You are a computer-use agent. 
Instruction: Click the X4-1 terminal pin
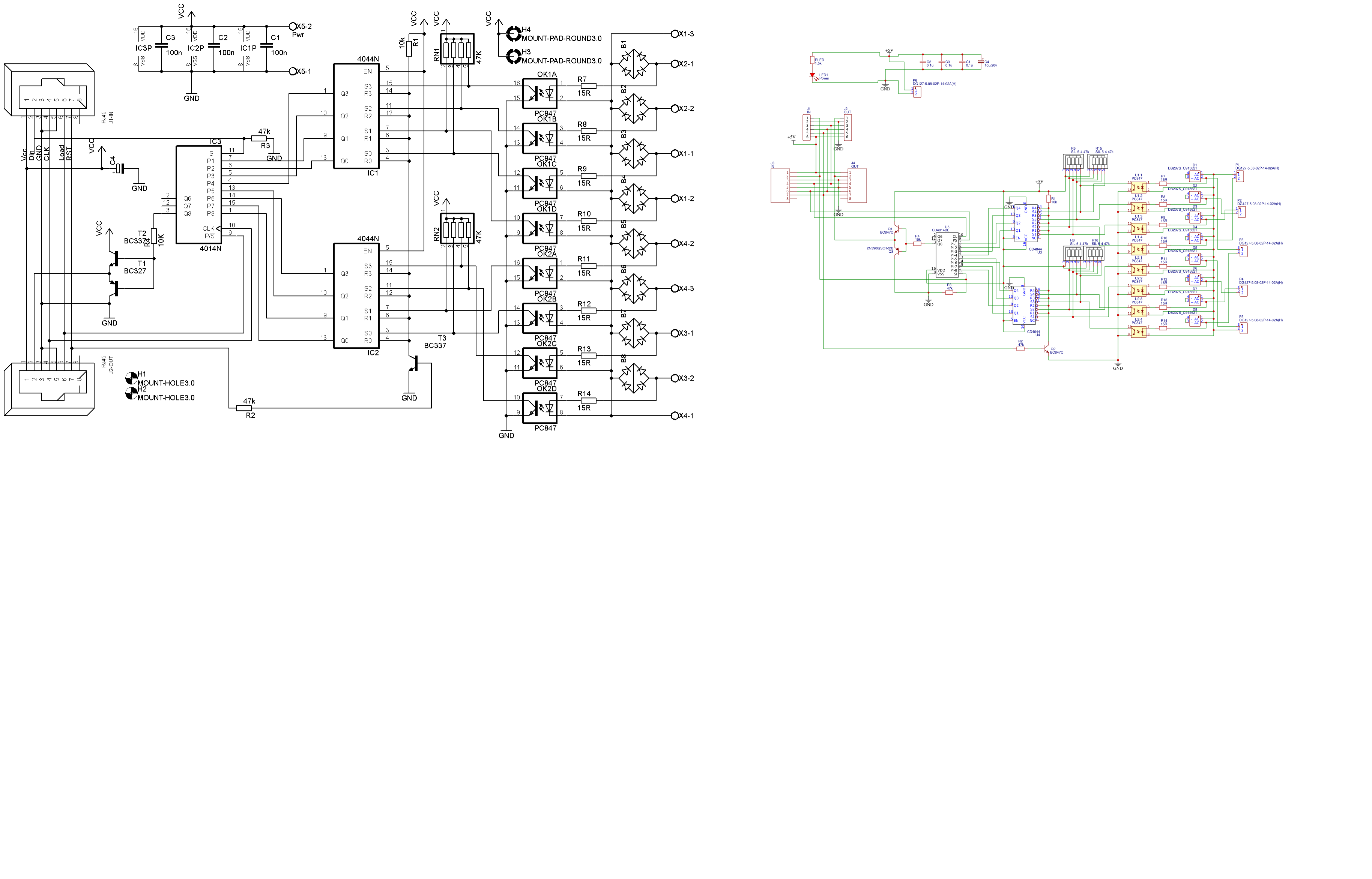pyautogui.click(x=674, y=415)
